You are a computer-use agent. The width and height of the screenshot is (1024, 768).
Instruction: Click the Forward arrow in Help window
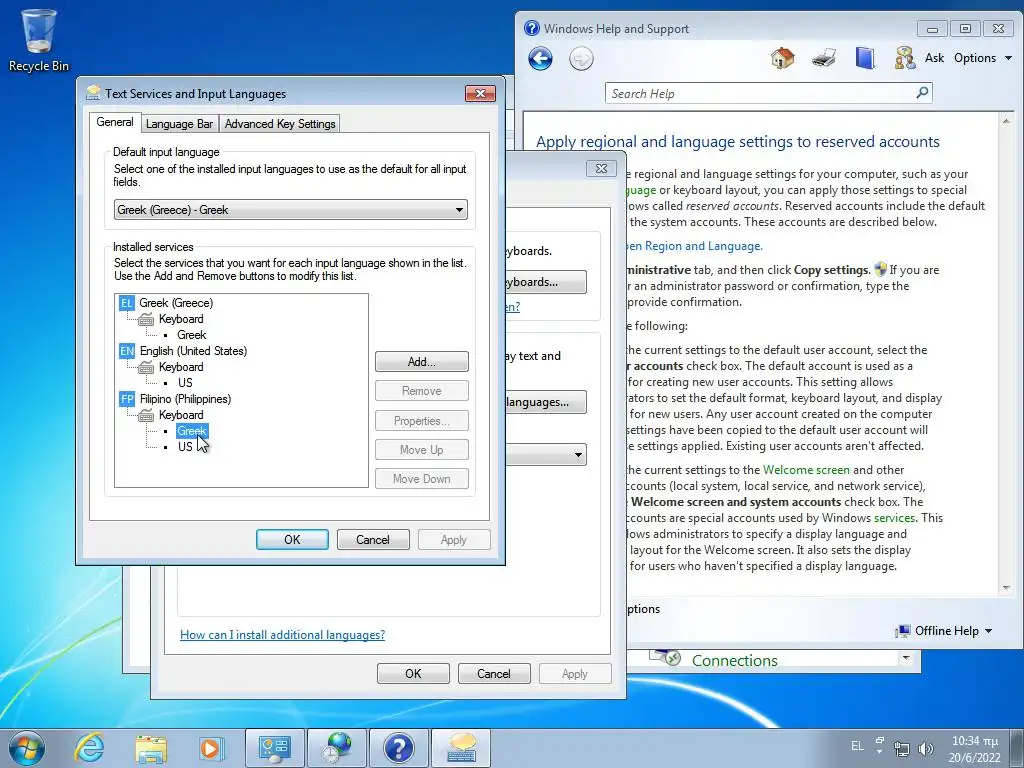[x=581, y=59]
